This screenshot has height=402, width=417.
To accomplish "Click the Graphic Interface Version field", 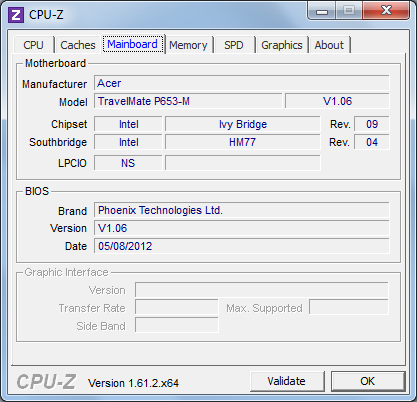I will (262, 290).
